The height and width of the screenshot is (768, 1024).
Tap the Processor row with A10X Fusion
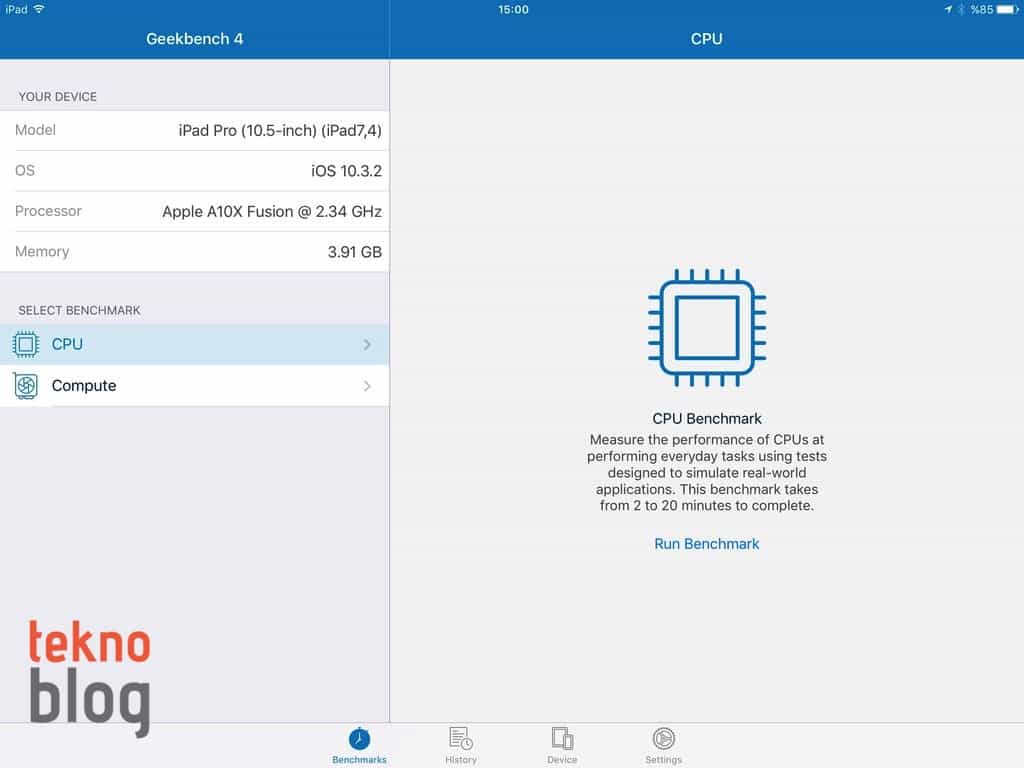[x=195, y=211]
